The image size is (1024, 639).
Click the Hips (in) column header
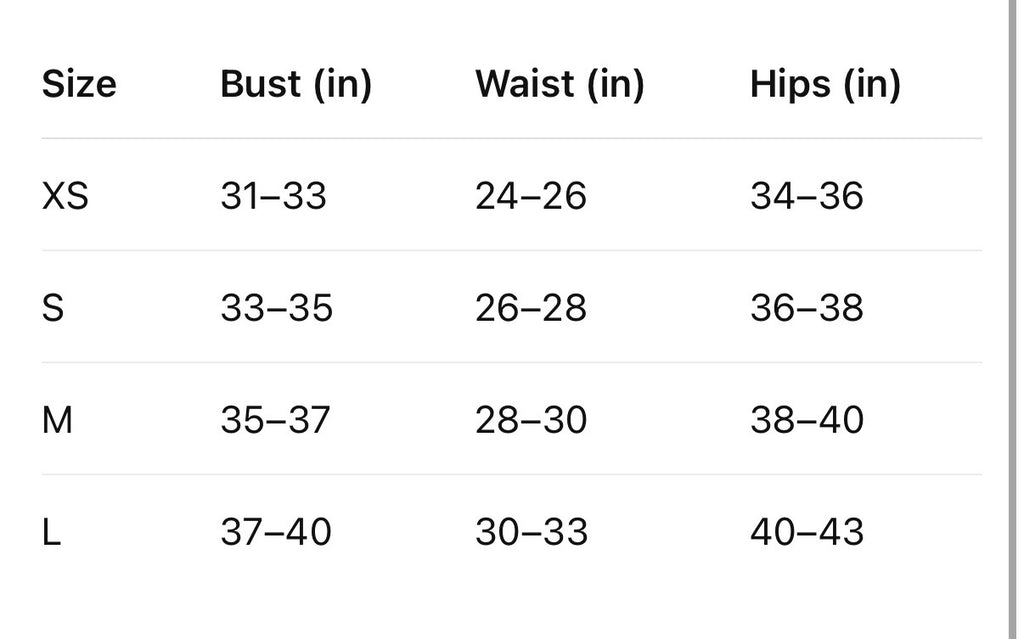tap(825, 84)
